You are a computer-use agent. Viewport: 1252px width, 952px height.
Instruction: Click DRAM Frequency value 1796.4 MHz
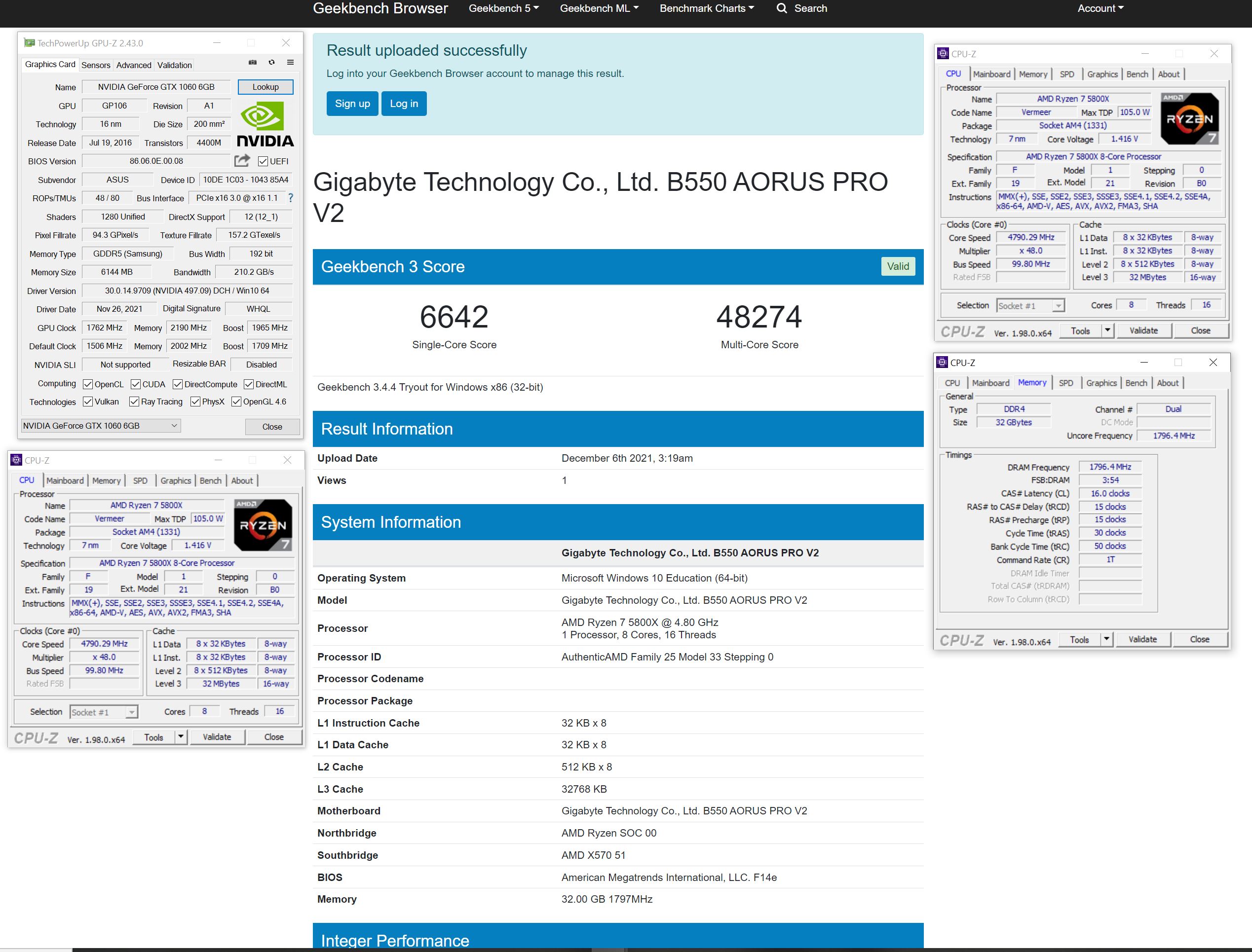coord(1110,467)
